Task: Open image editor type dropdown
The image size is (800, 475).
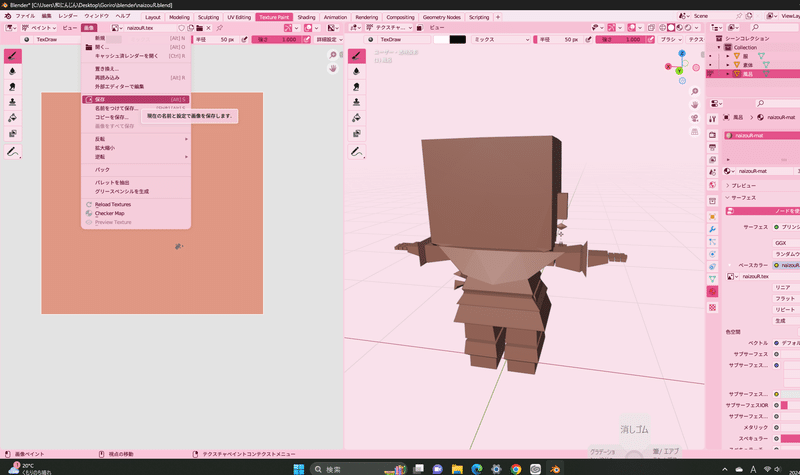Action: click(x=10, y=28)
